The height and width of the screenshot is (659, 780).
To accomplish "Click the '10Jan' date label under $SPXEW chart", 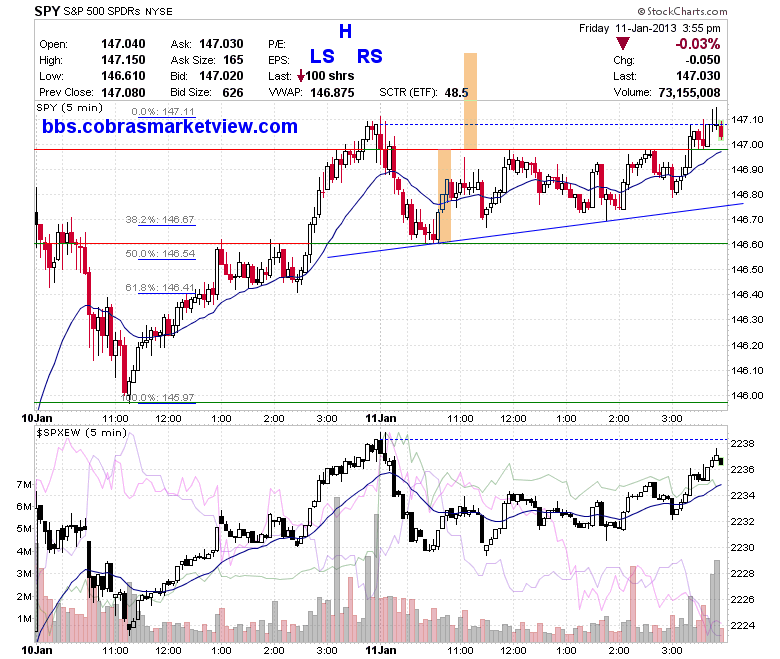I will [36, 650].
